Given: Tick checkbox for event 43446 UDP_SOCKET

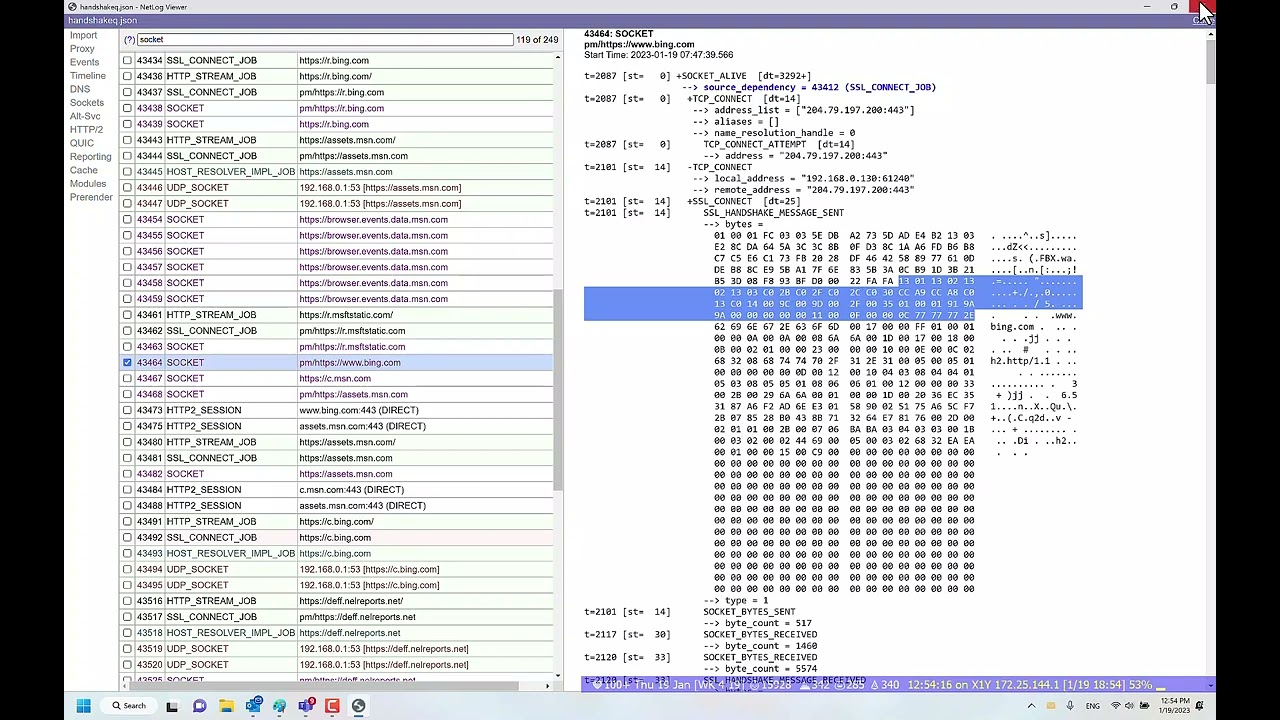Looking at the screenshot, I should (x=127, y=187).
